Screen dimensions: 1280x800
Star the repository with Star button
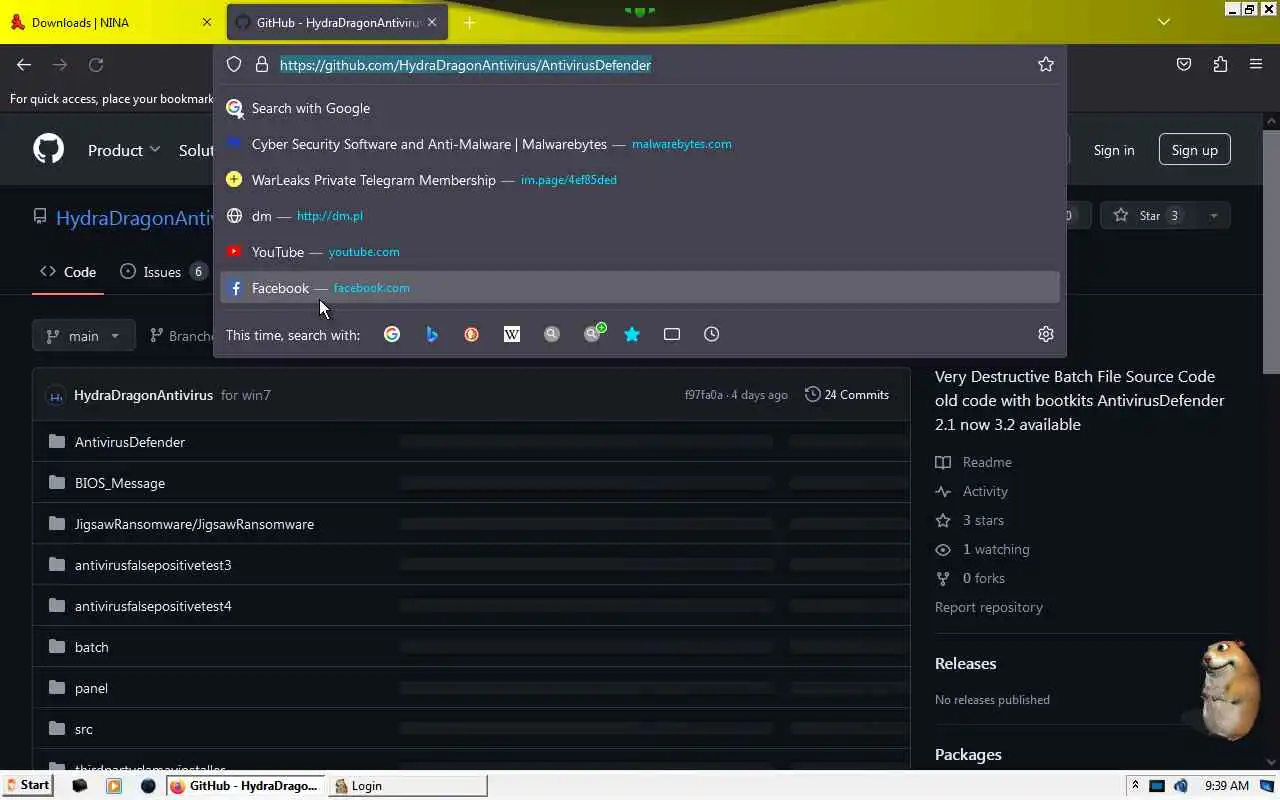[x=1148, y=216]
